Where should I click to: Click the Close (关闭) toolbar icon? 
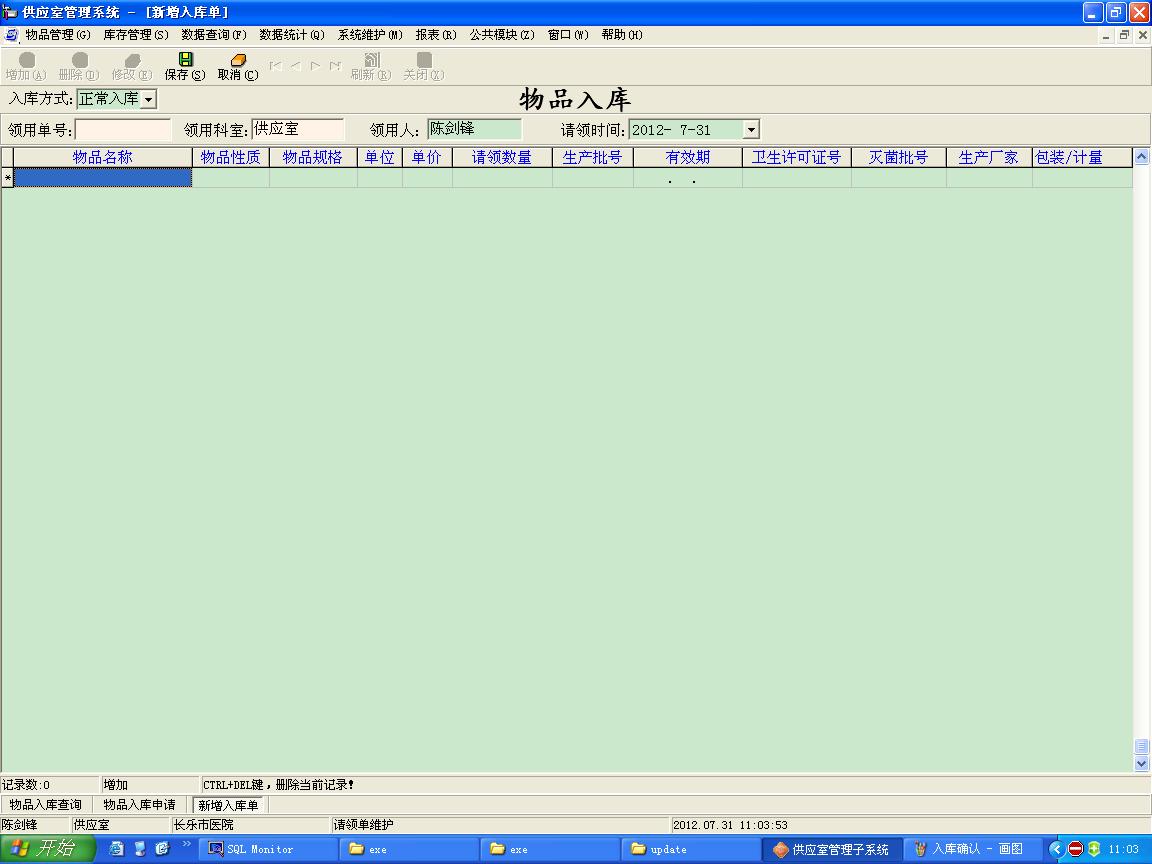click(424, 60)
